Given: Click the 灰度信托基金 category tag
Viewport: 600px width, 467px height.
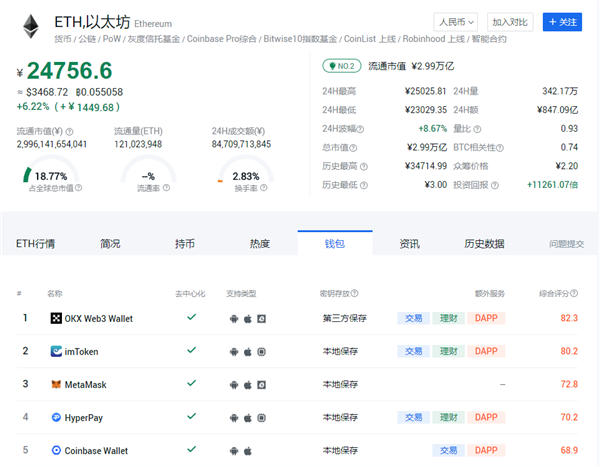Looking at the screenshot, I should [x=153, y=39].
